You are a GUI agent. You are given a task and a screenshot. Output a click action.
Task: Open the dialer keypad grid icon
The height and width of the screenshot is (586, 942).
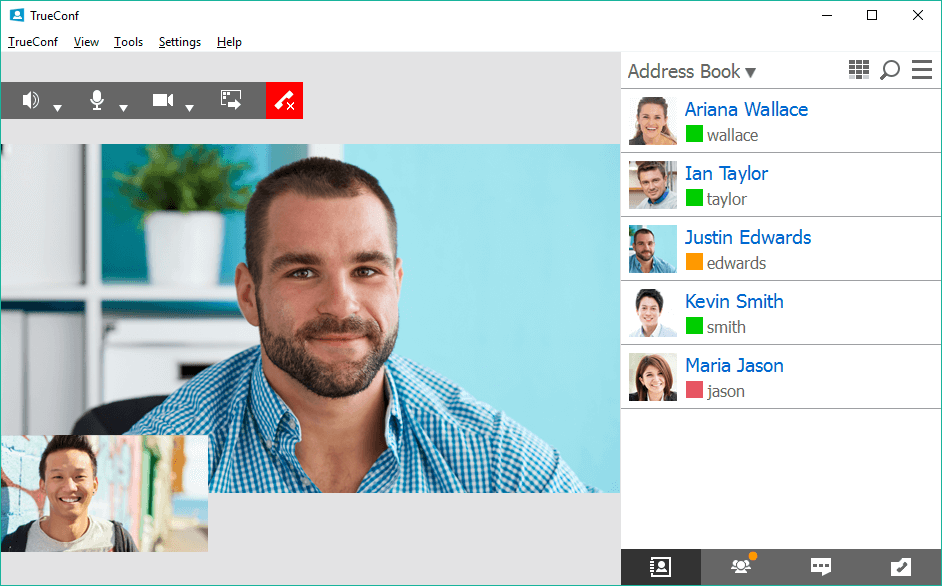pos(859,70)
